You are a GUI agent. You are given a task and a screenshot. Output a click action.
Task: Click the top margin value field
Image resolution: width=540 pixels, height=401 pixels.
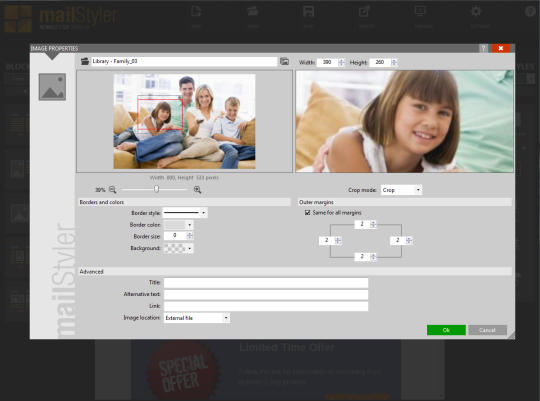(x=362, y=225)
